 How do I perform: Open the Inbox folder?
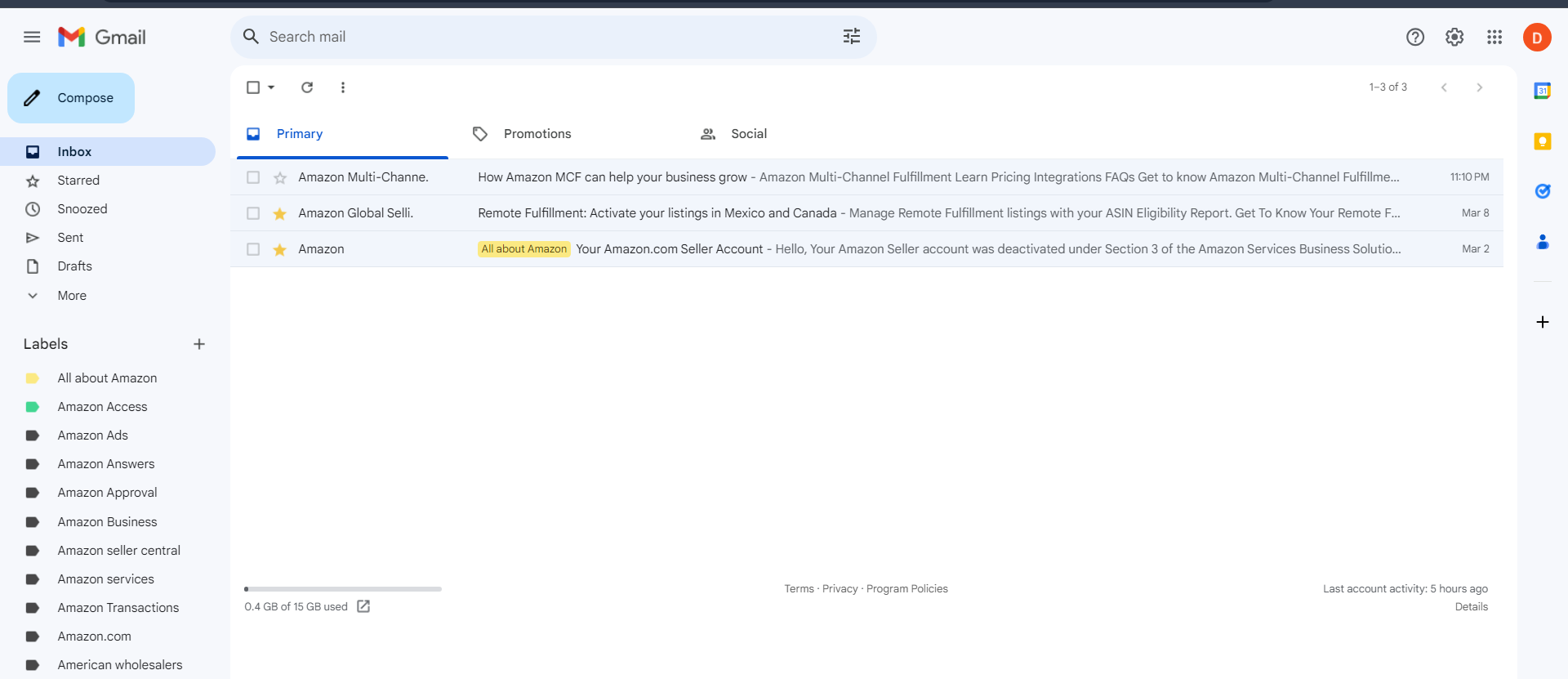[x=108, y=152]
